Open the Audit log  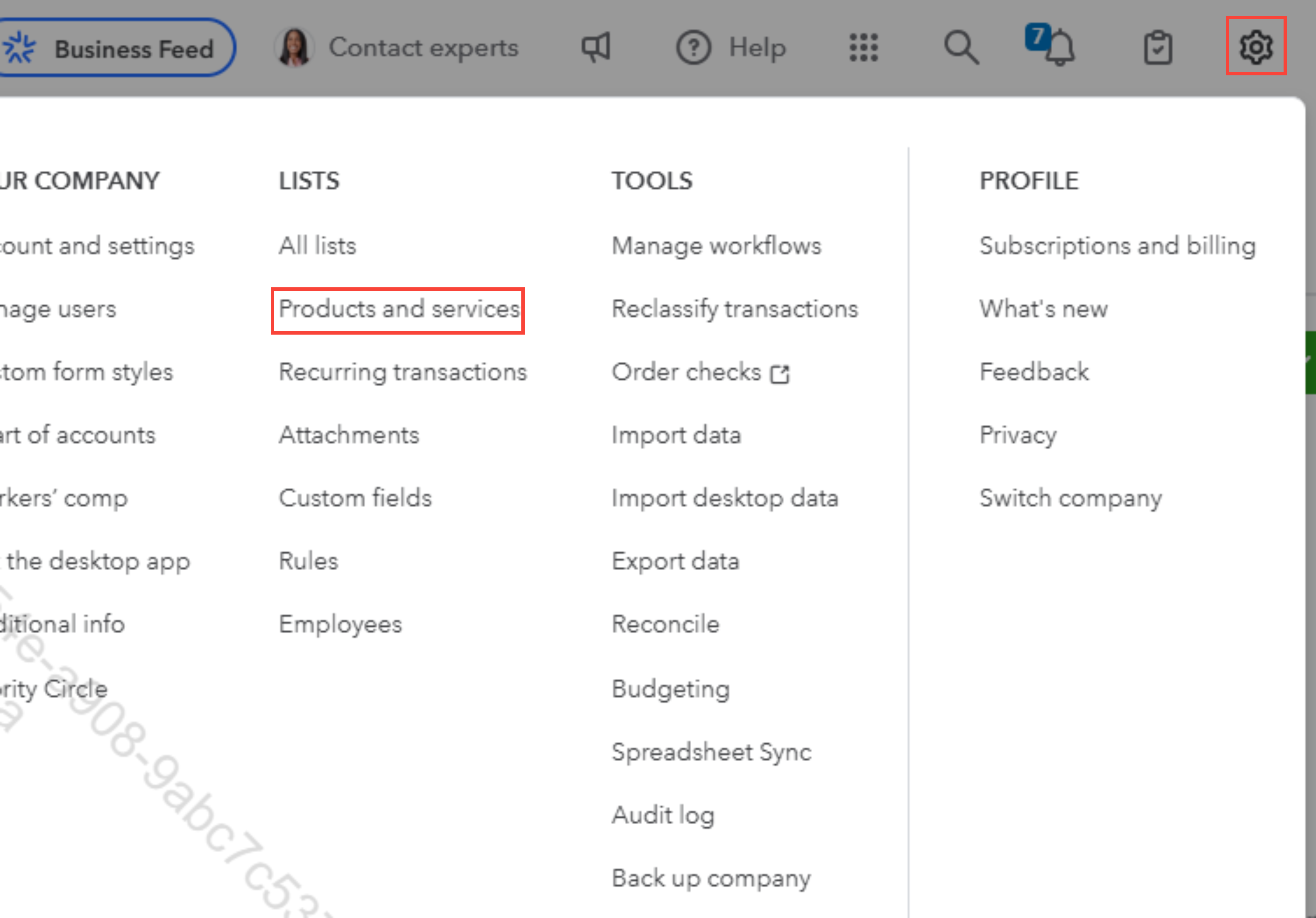(662, 815)
